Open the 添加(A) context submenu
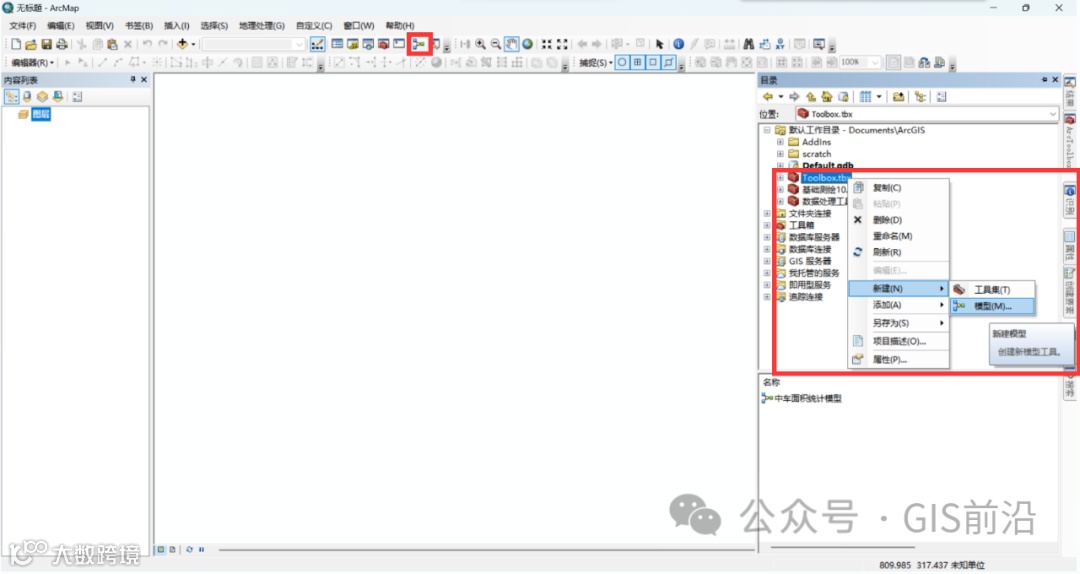The width and height of the screenshot is (1080, 574). (898, 305)
